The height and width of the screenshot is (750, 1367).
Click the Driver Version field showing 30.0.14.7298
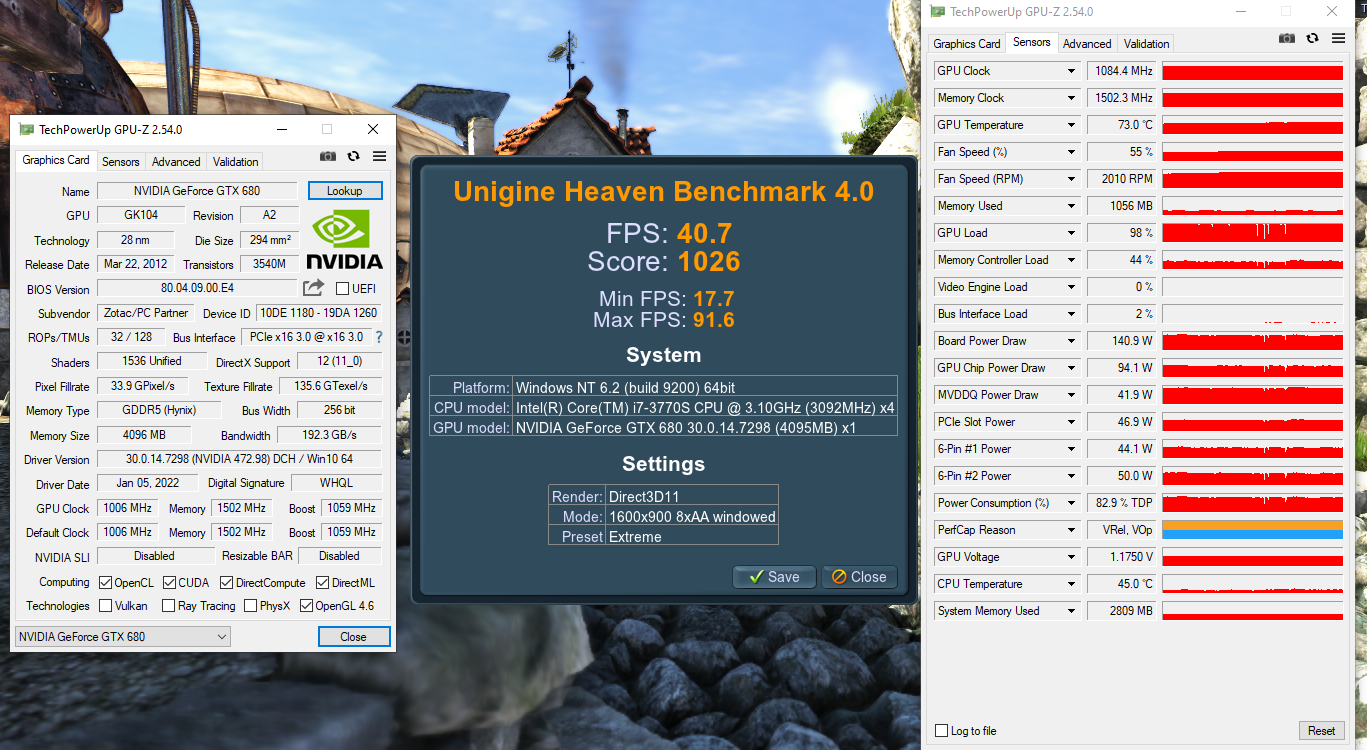tap(240, 460)
